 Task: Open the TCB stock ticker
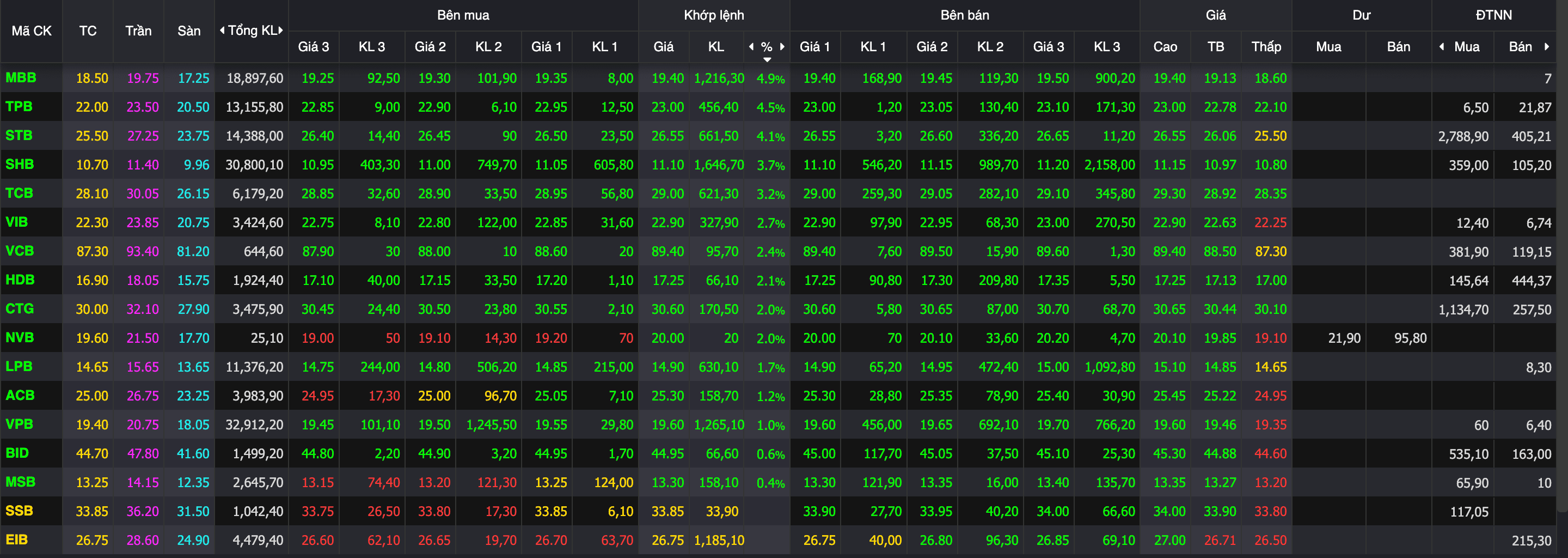point(19,193)
